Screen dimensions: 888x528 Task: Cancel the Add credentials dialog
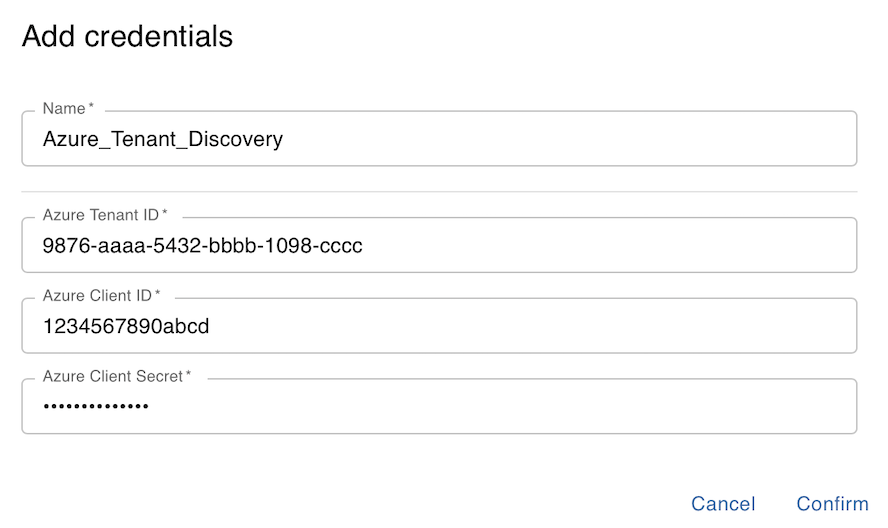723,504
